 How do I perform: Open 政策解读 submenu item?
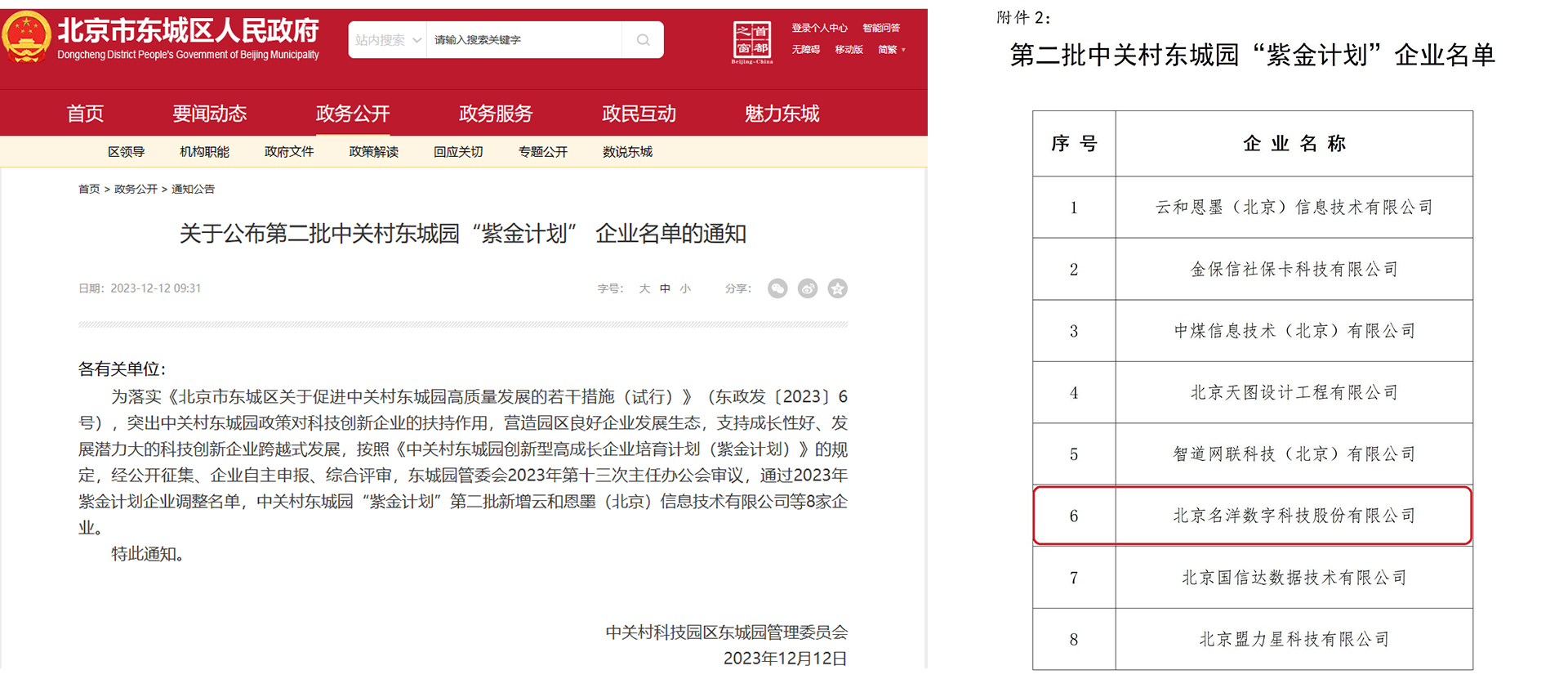tap(373, 152)
